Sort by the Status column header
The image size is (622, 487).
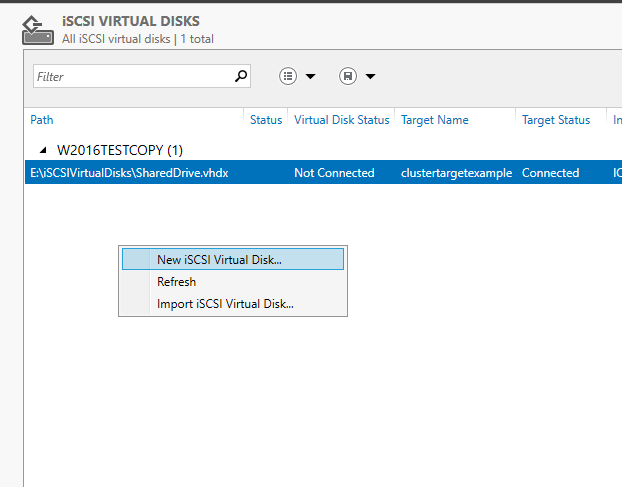tap(266, 120)
